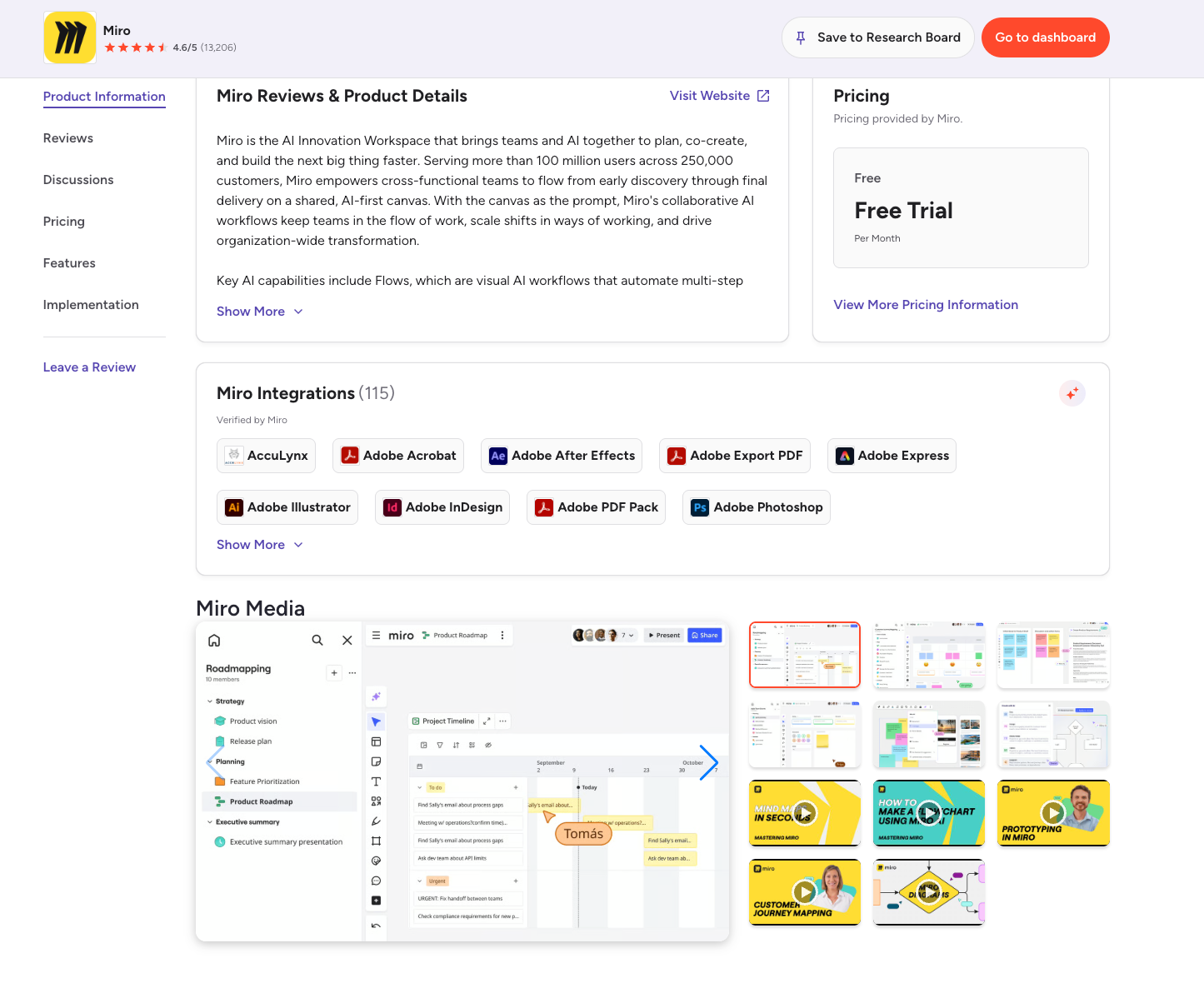Screen dimensions: 1204x998
Task: Click the Miro Reviews & Product Details heading
Action: (x=342, y=96)
